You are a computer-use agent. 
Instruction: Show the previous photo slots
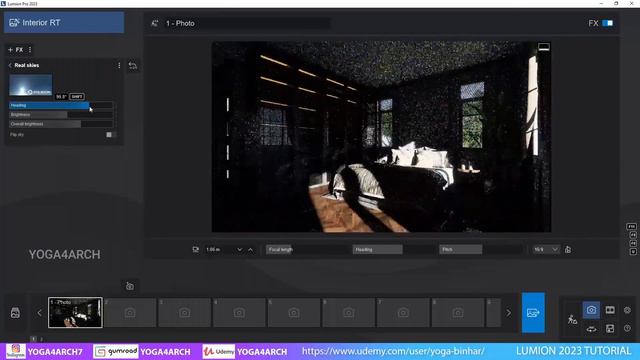[40, 313]
